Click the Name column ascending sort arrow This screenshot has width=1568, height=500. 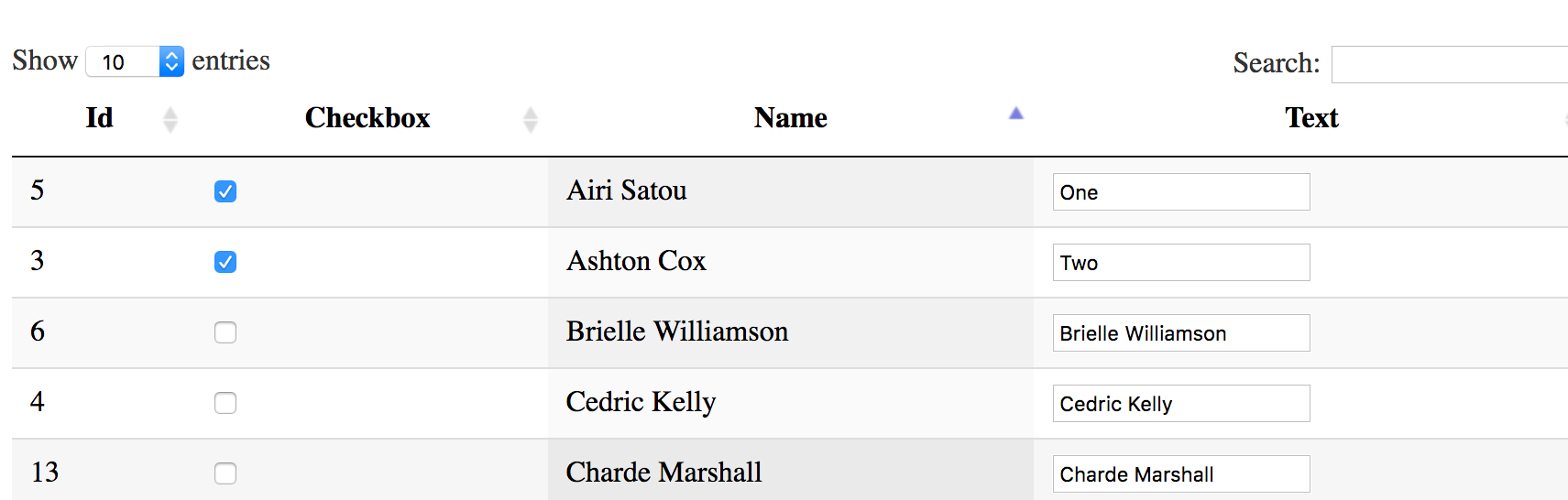point(1015,114)
